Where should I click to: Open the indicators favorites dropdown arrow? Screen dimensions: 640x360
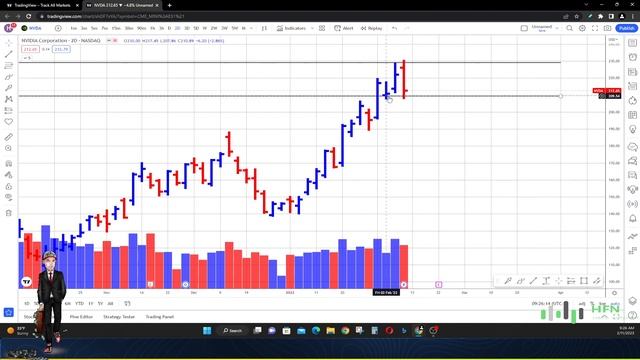312,28
